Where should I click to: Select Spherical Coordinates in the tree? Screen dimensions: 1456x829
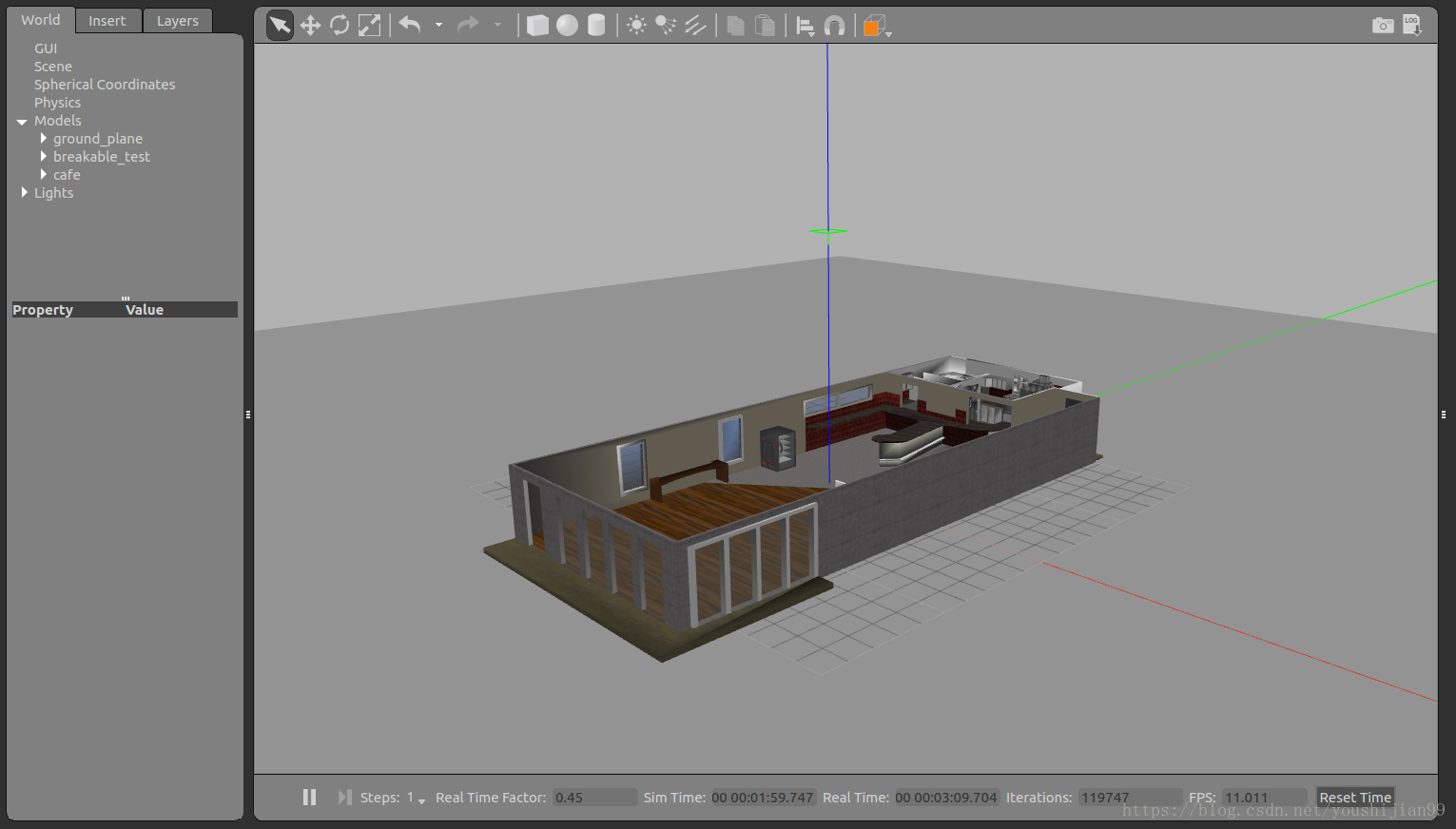click(105, 85)
